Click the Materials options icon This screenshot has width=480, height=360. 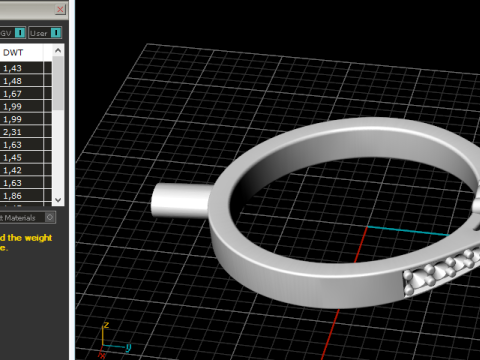(50, 217)
